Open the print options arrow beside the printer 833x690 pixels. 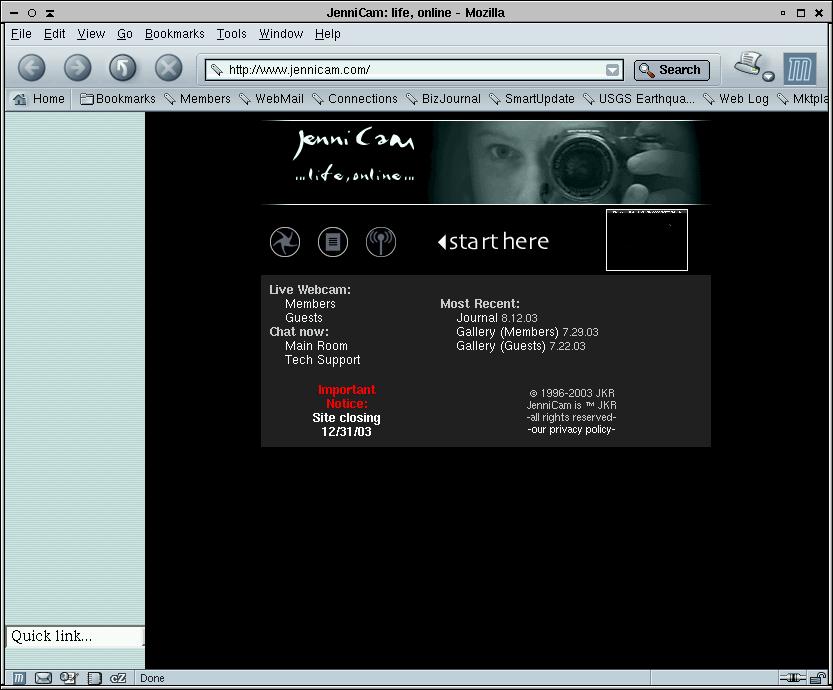click(x=768, y=77)
